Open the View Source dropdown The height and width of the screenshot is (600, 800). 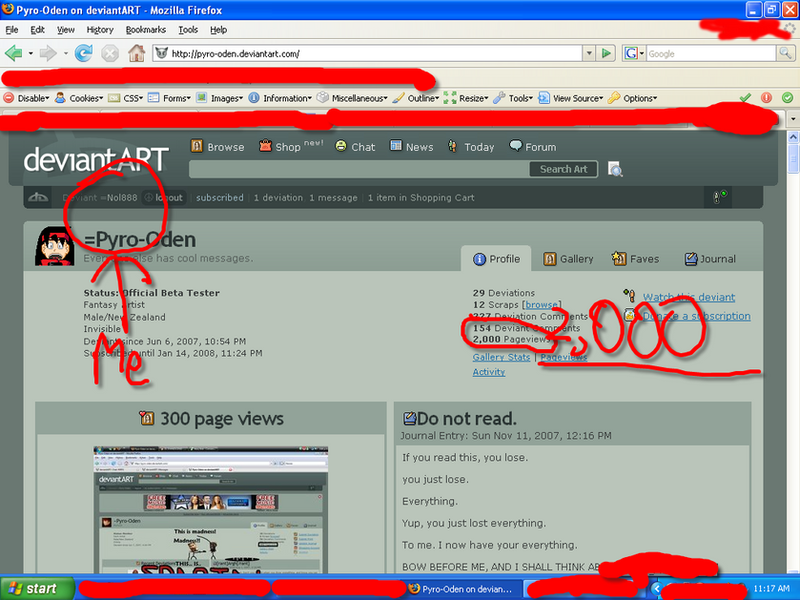571,98
